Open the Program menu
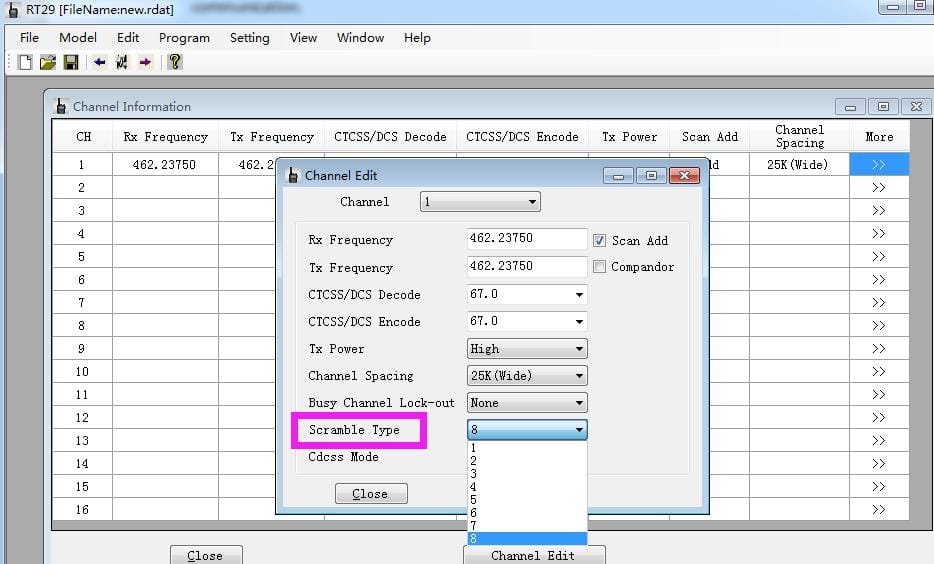934x564 pixels. [x=184, y=38]
